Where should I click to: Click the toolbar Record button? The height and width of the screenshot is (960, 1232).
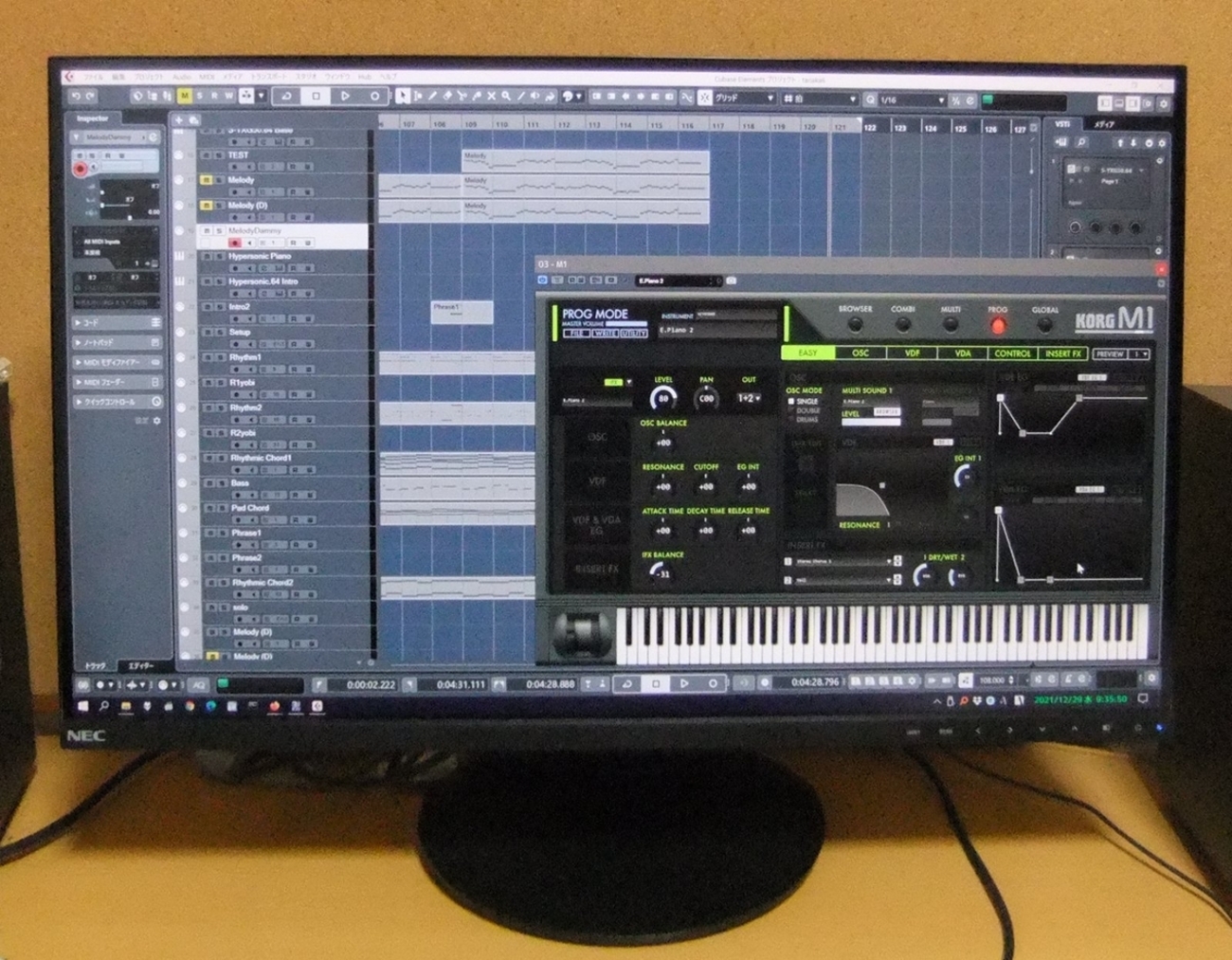[374, 96]
